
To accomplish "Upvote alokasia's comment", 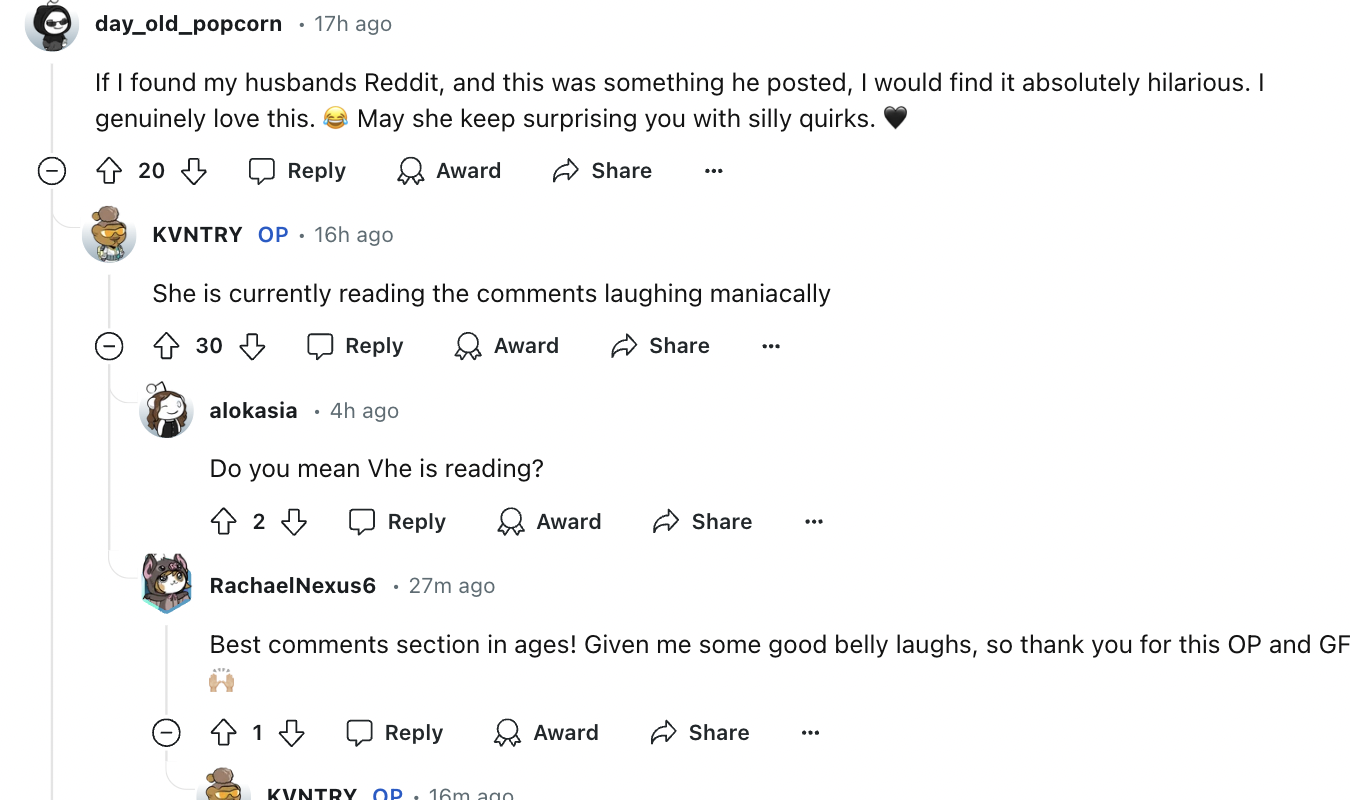I will [224, 522].
